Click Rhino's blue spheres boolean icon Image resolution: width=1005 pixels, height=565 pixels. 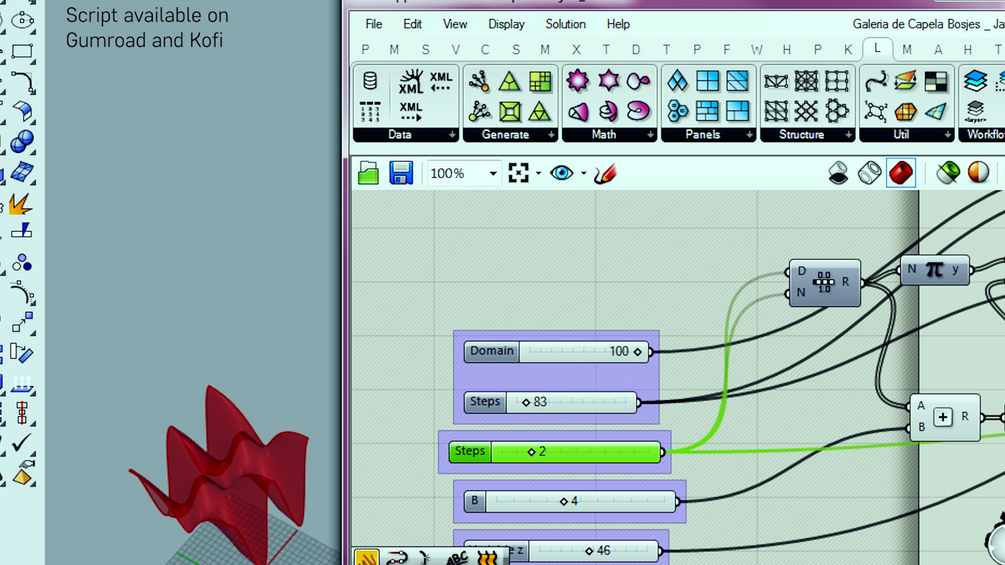22,141
